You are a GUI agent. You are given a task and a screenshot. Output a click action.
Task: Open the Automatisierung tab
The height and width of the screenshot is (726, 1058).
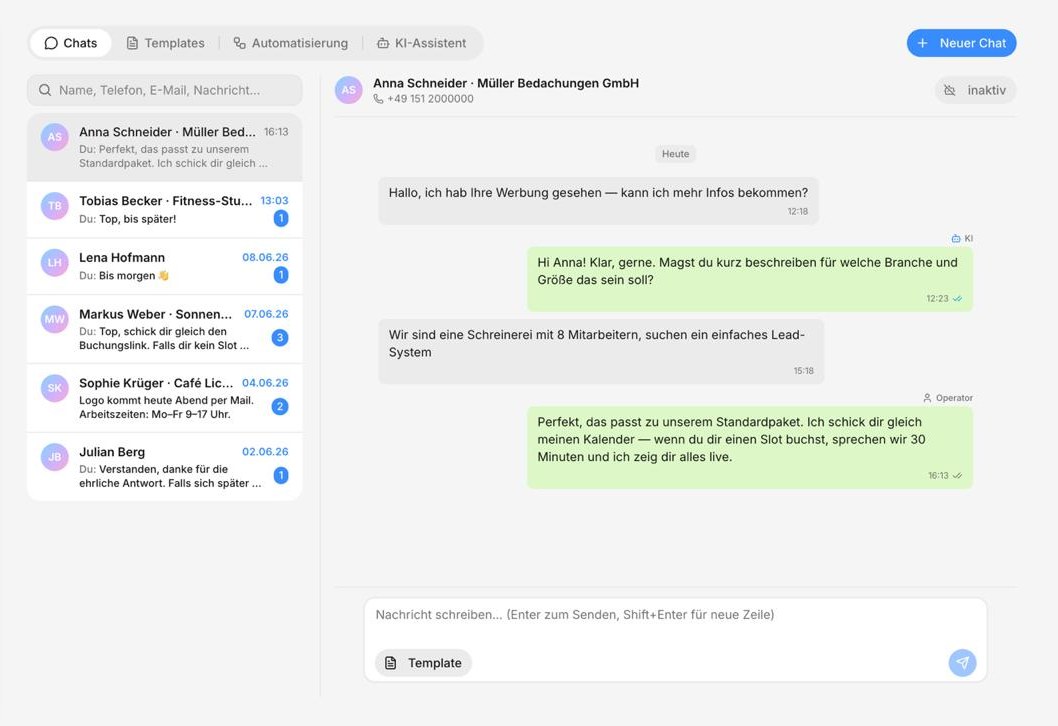click(x=291, y=43)
